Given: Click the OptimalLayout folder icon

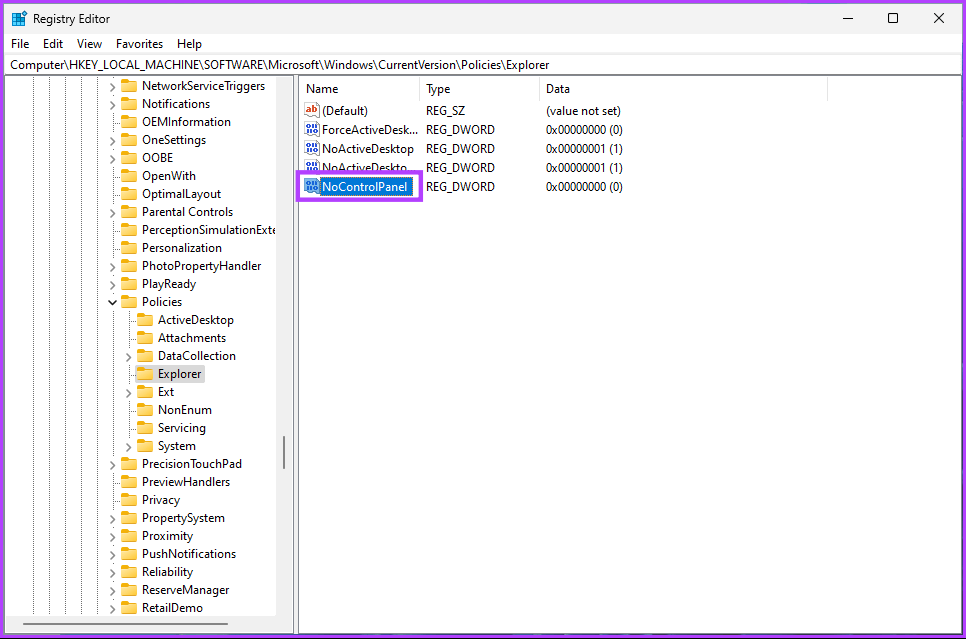Looking at the screenshot, I should coord(129,193).
